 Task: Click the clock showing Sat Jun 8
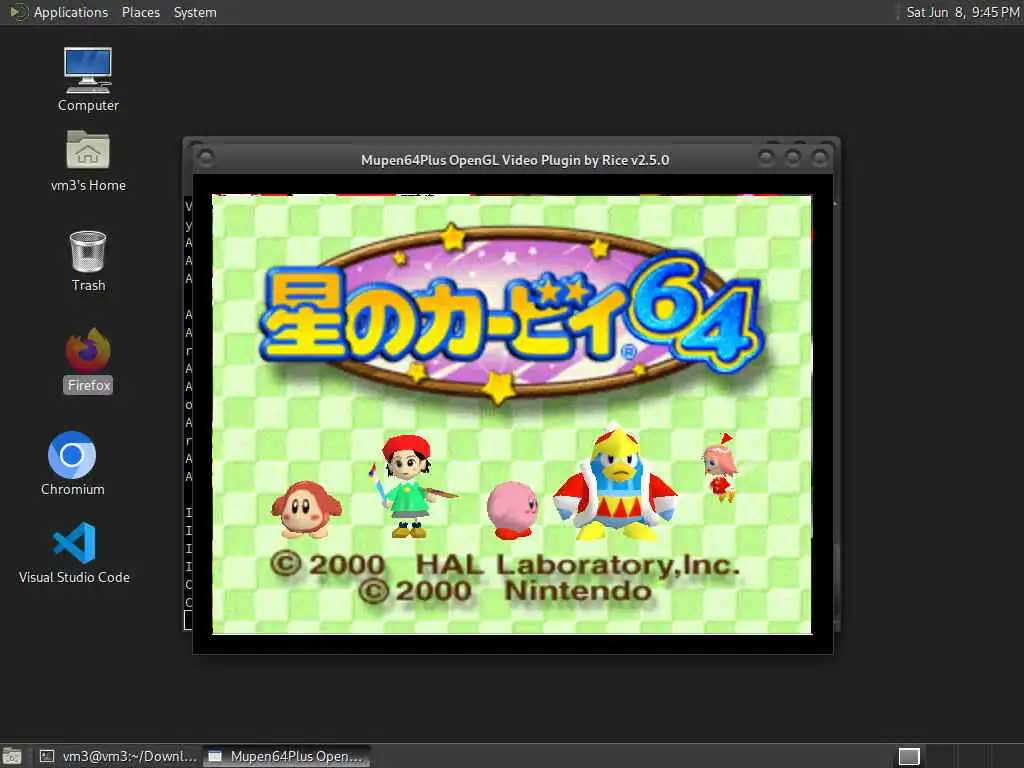pos(962,12)
